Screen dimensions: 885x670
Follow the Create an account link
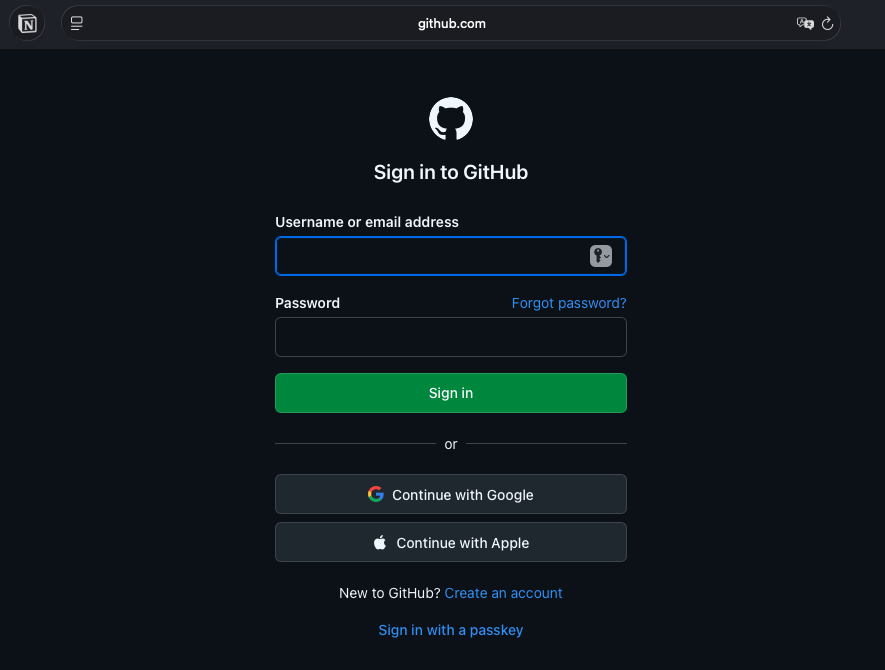(x=503, y=593)
